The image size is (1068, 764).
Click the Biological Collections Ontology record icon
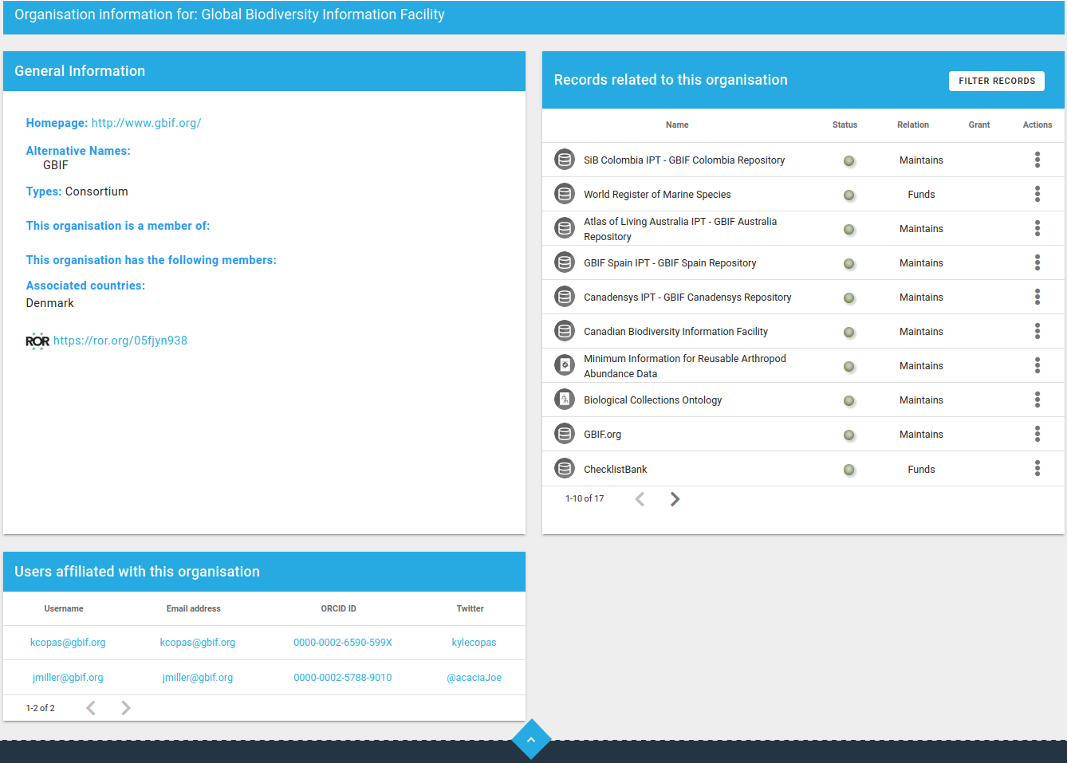pyautogui.click(x=564, y=400)
